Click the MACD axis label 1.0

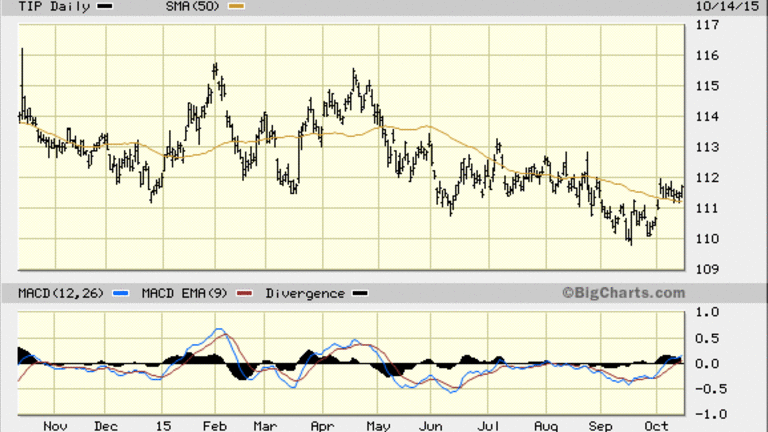coord(707,312)
